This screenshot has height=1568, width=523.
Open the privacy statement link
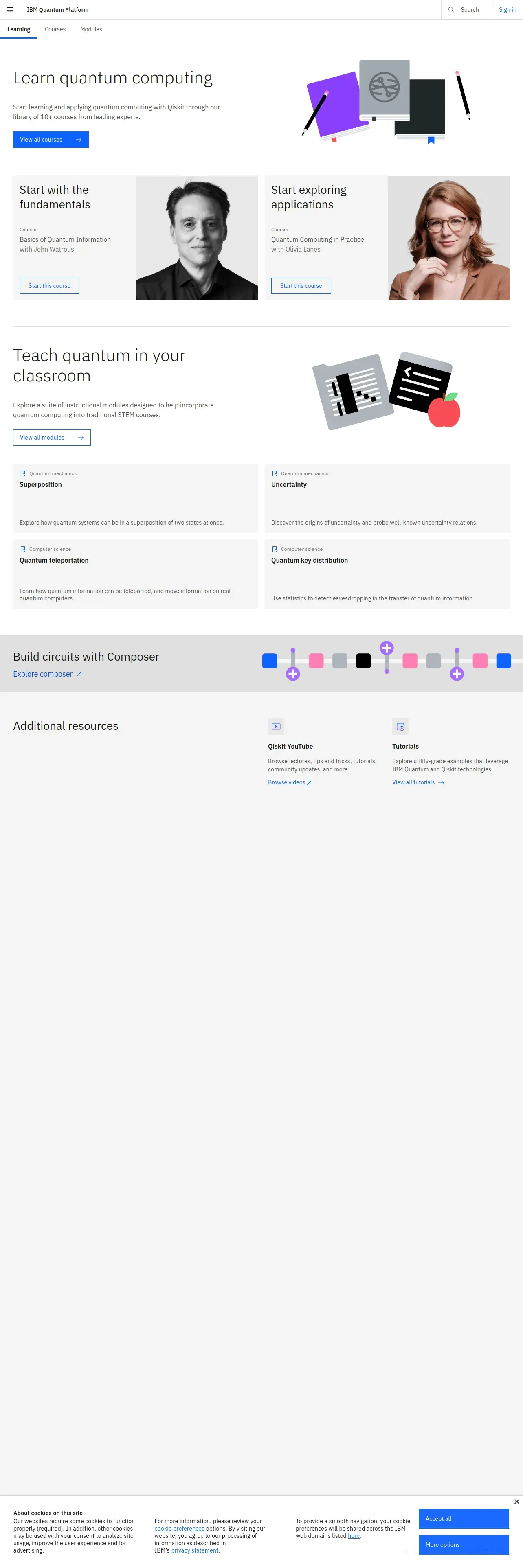coord(195,1550)
